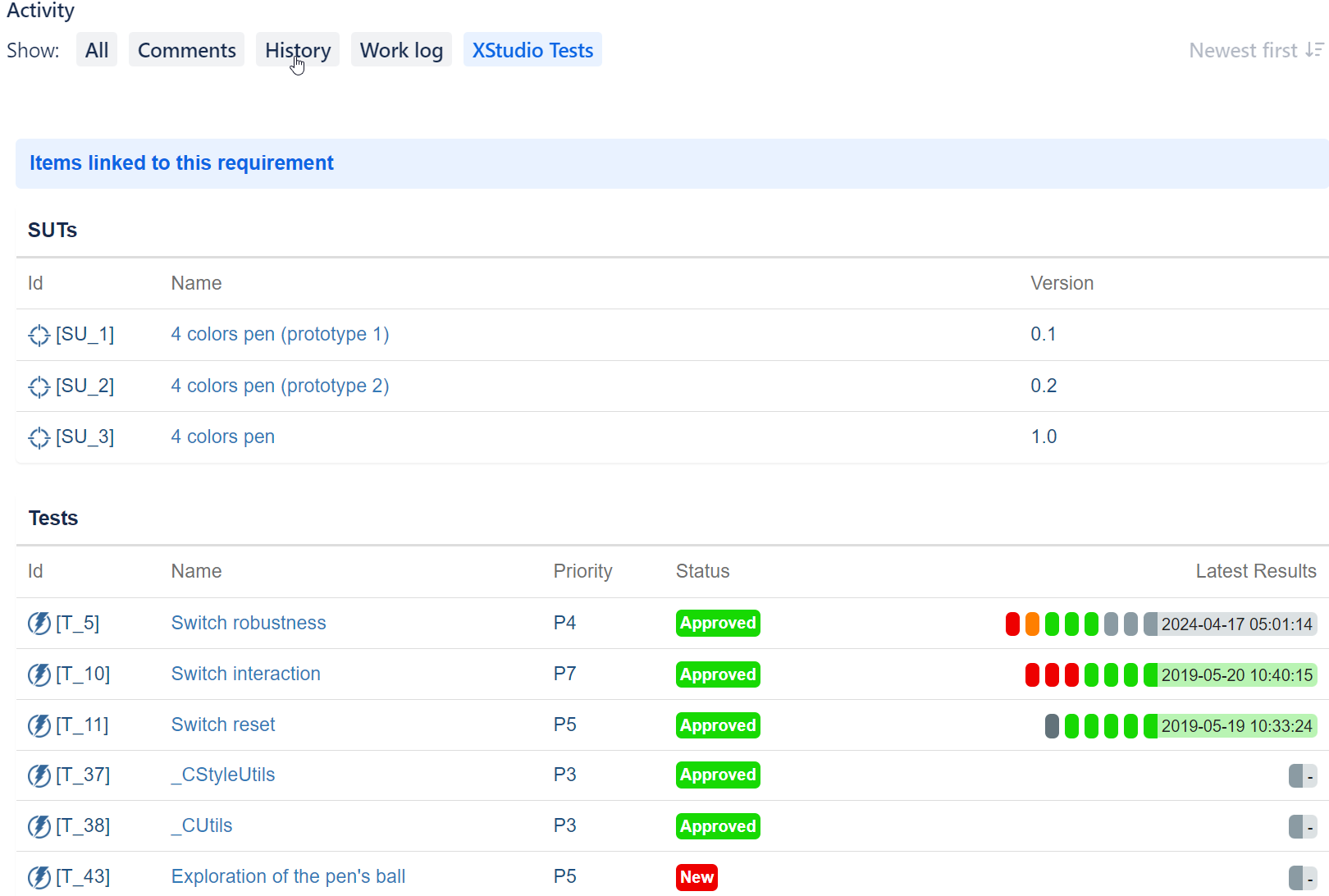Click the [T_5] id text

pyautogui.click(x=77, y=623)
